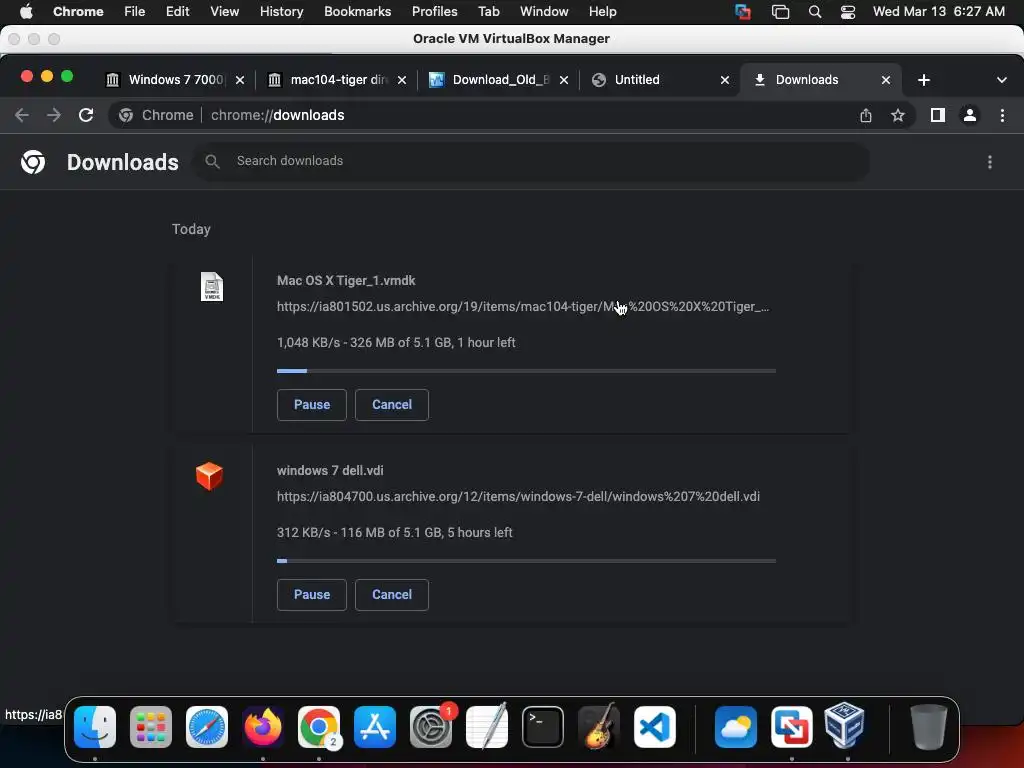Switch to the mac104-tiger tab
Screen dimensions: 1024x768
point(338,80)
